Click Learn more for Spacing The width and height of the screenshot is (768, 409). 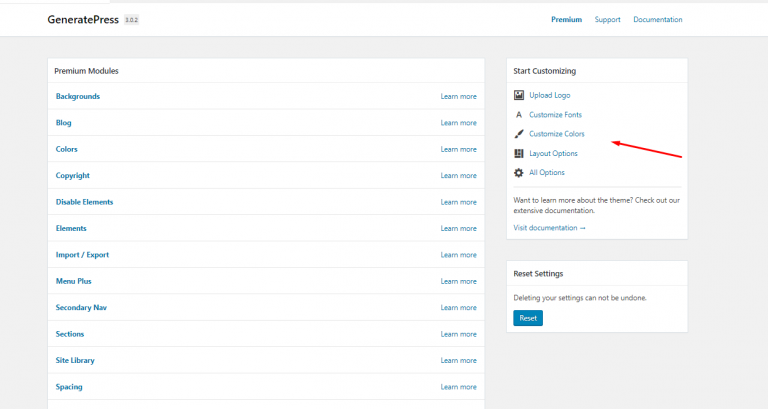458,387
